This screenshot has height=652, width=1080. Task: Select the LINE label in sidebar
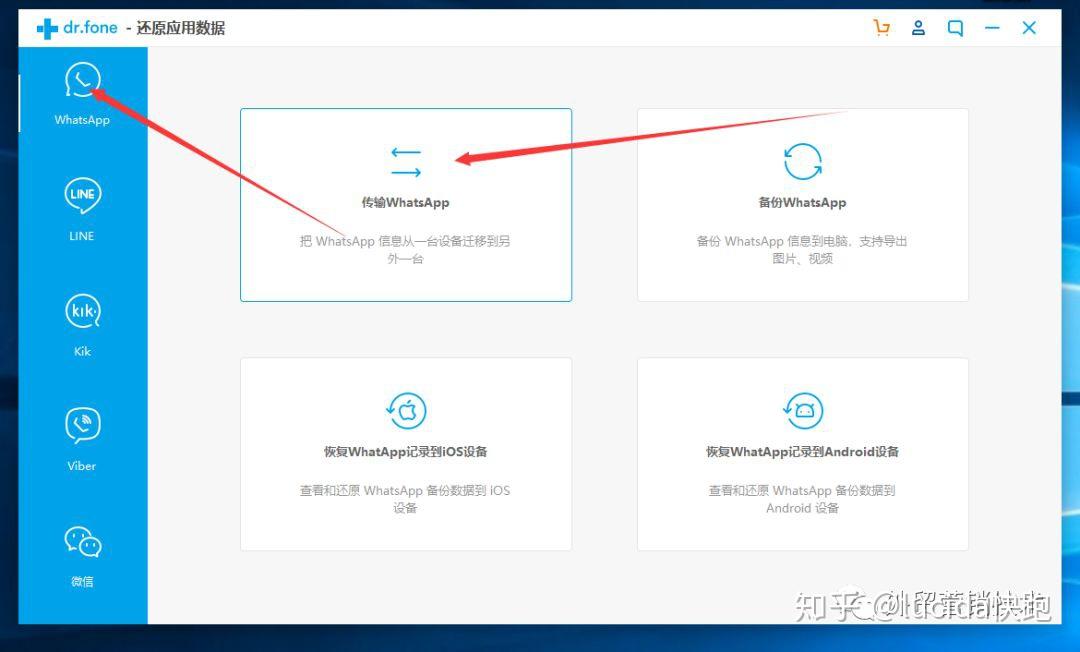click(x=82, y=235)
